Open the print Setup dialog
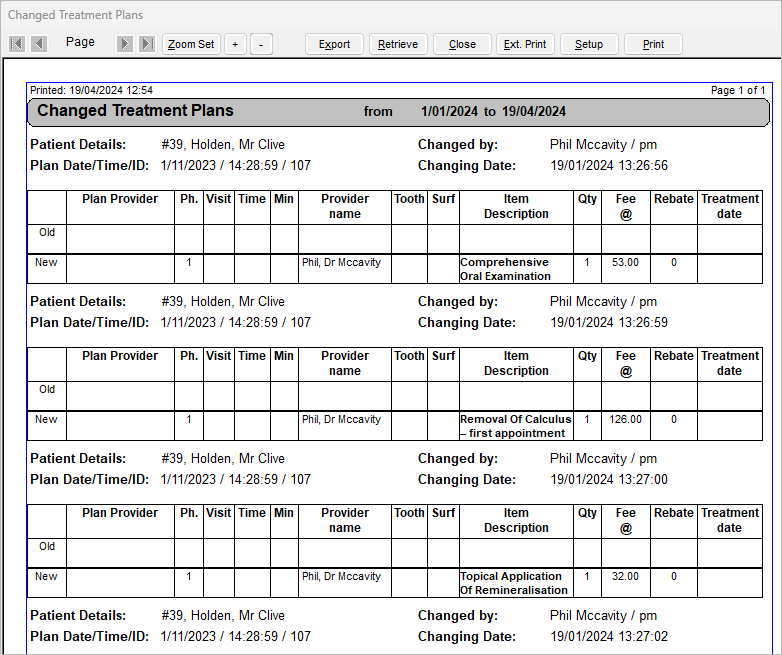 [x=589, y=44]
